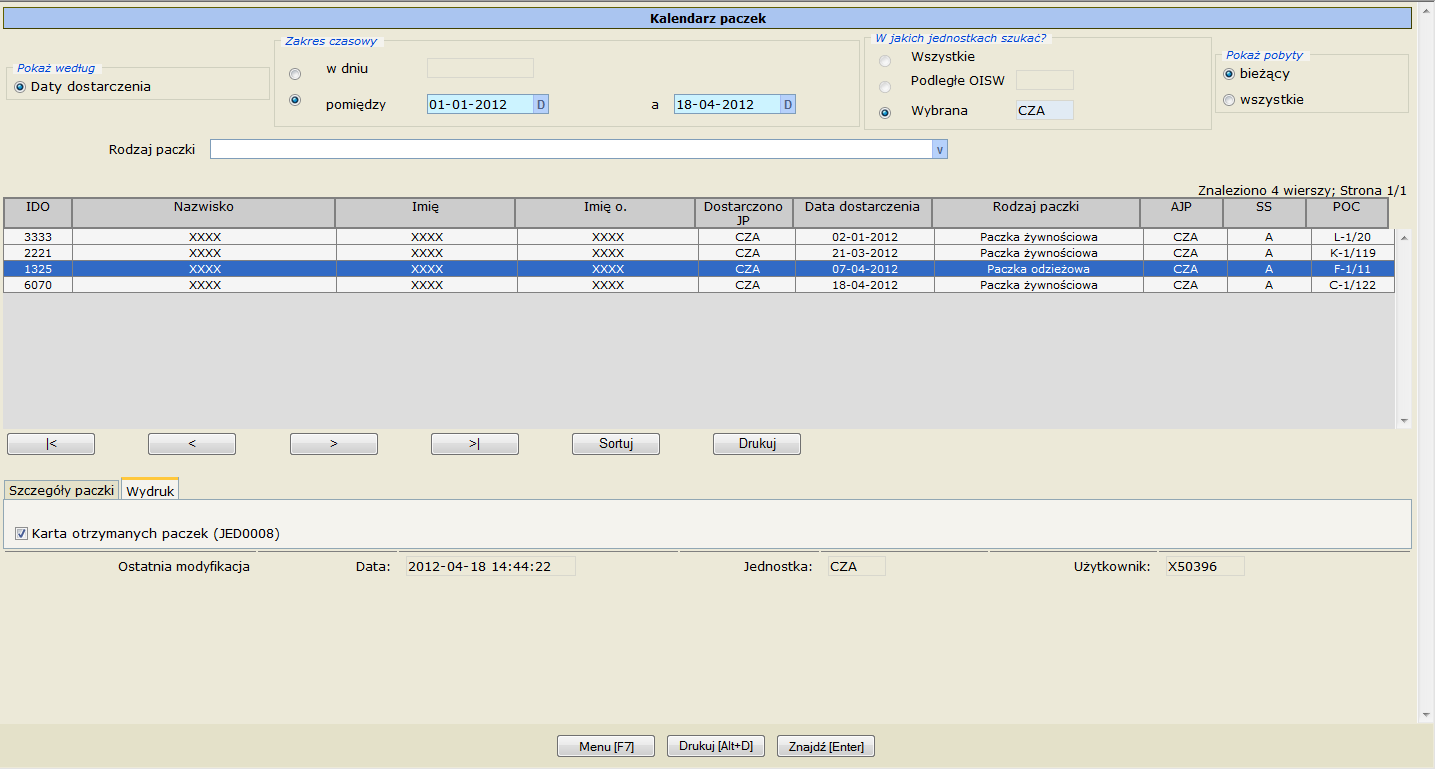Click AJP column header
This screenshot has width=1436, height=769.
pos(1182,213)
